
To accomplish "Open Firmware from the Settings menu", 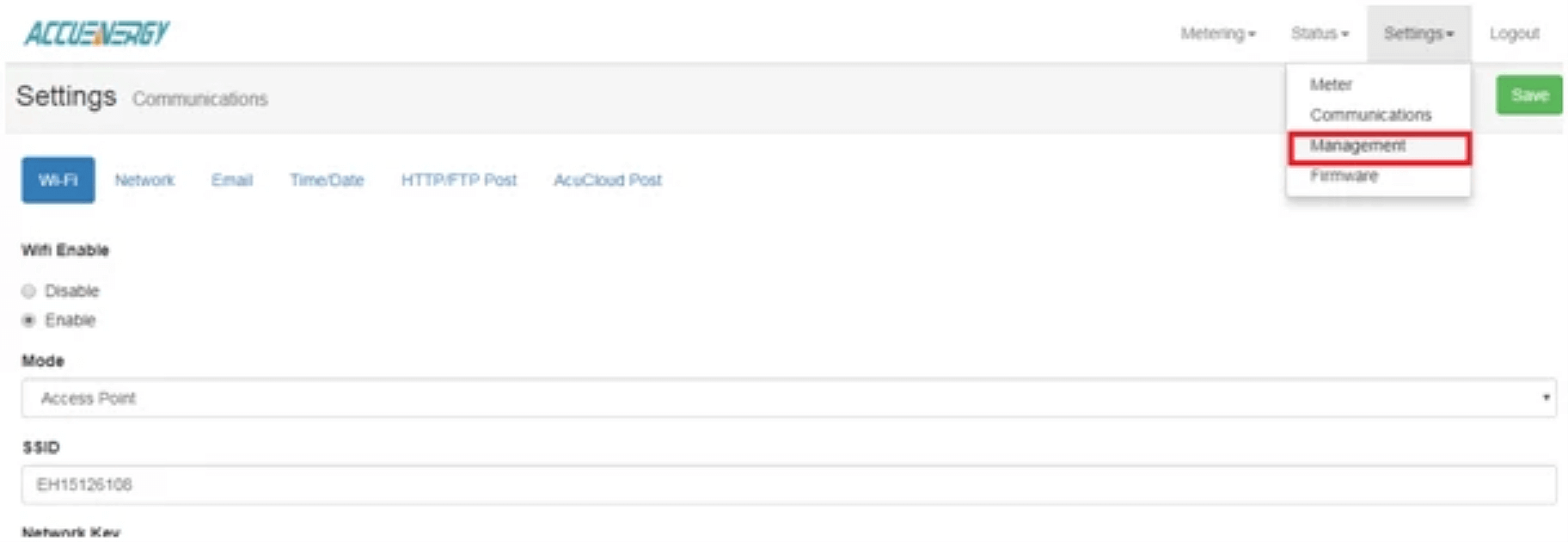I will click(x=1344, y=176).
